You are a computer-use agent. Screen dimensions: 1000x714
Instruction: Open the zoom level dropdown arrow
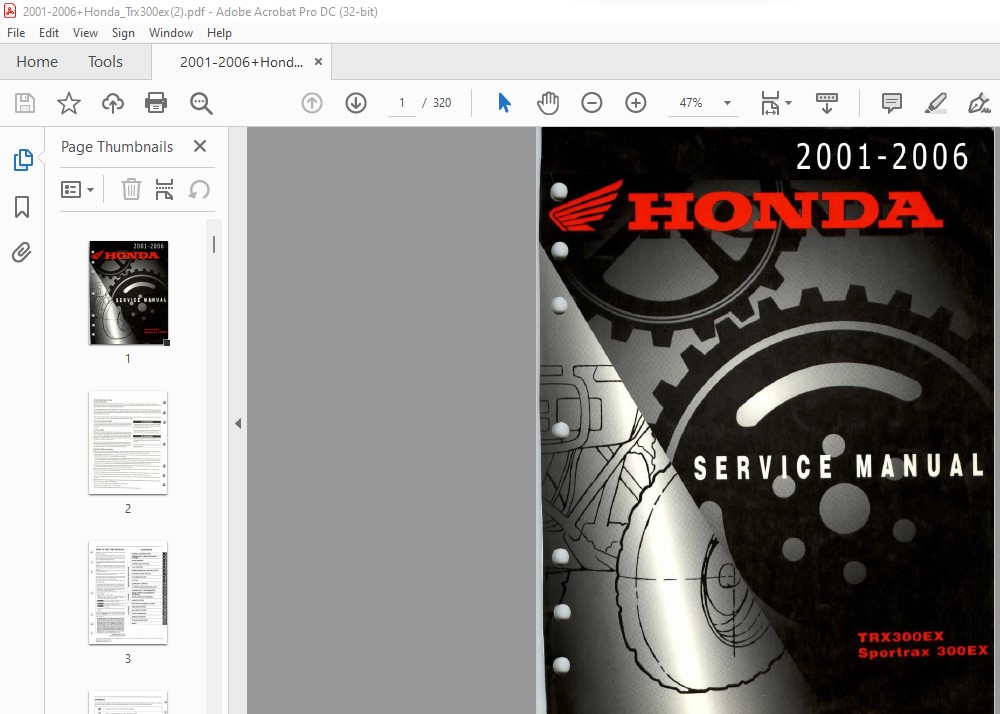point(727,103)
